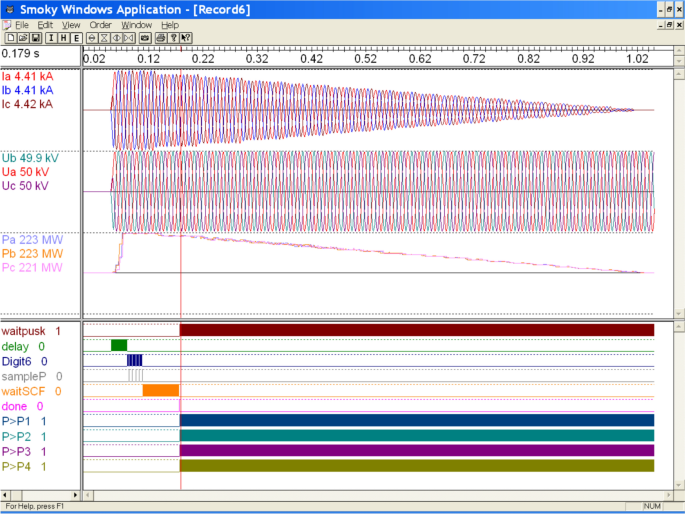Open the View menu
The width and height of the screenshot is (685, 514).
tap(71, 25)
